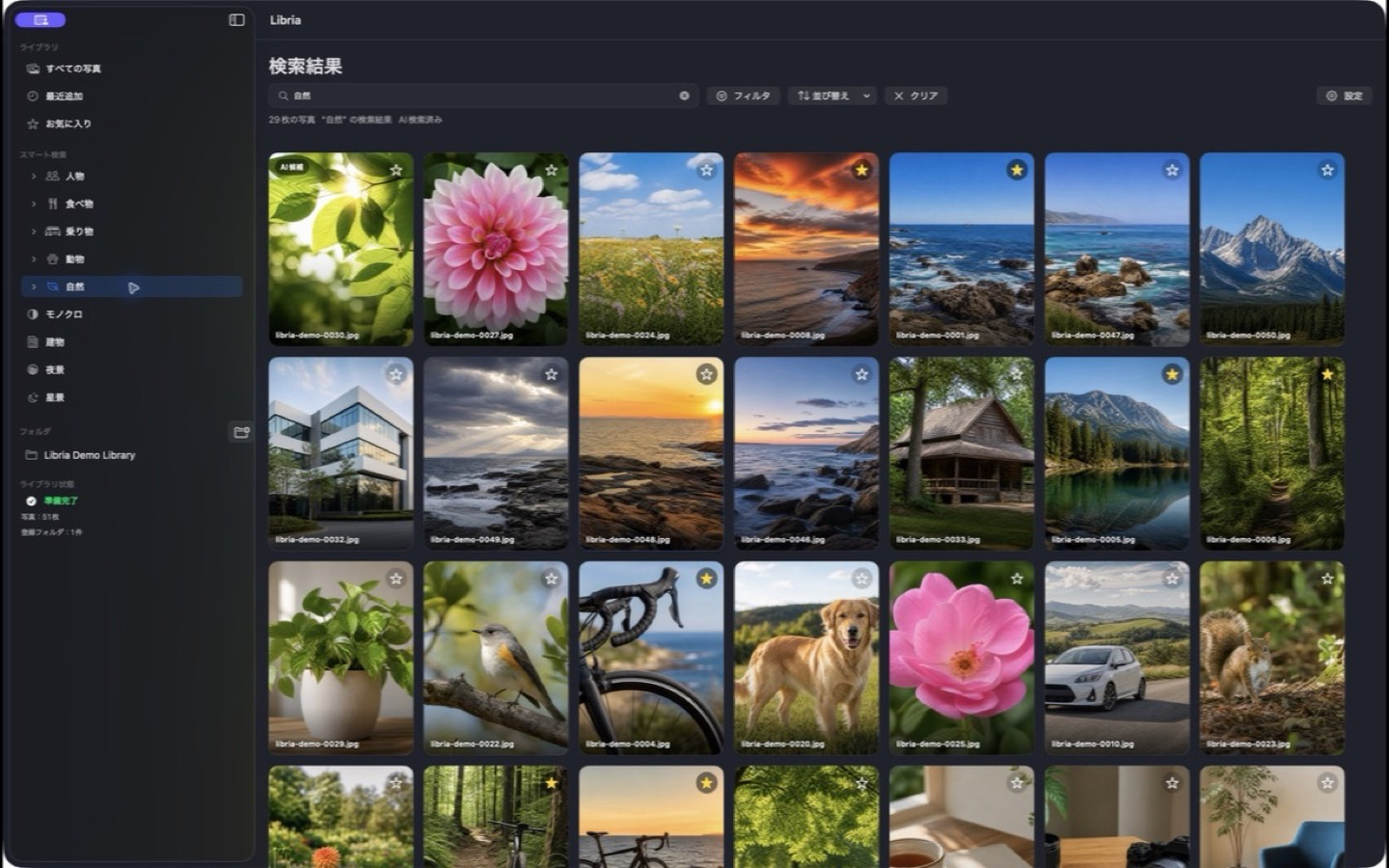Open the 最近追加 clock item
Image resolution: width=1389 pixels, height=868 pixels.
point(132,96)
